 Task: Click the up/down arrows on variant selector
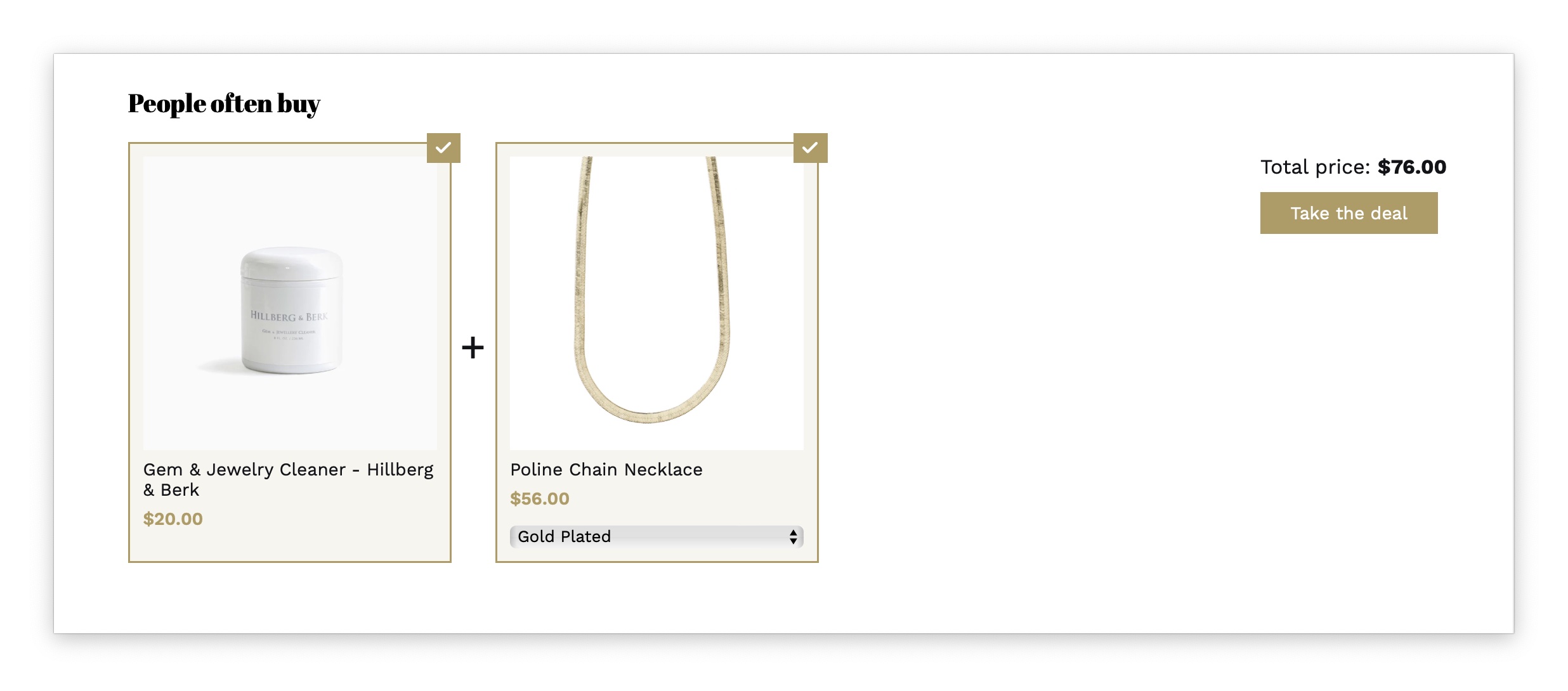coord(793,536)
